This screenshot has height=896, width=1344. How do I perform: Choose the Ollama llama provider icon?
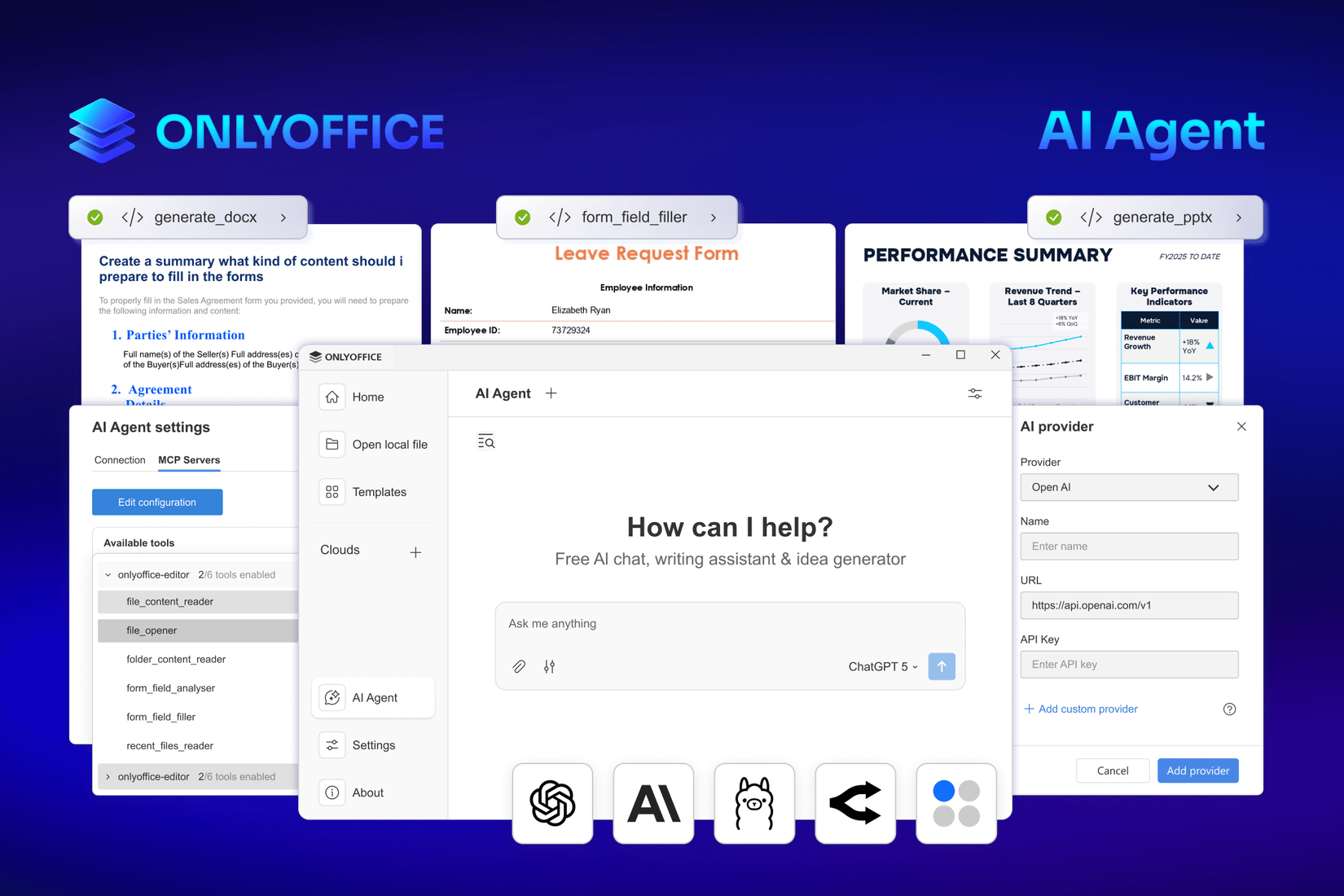pyautogui.click(x=754, y=803)
